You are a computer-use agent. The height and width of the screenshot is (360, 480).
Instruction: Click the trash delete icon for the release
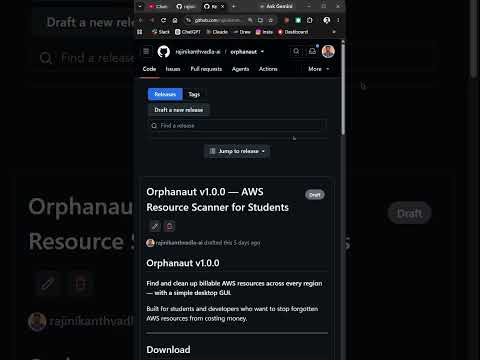point(169,227)
